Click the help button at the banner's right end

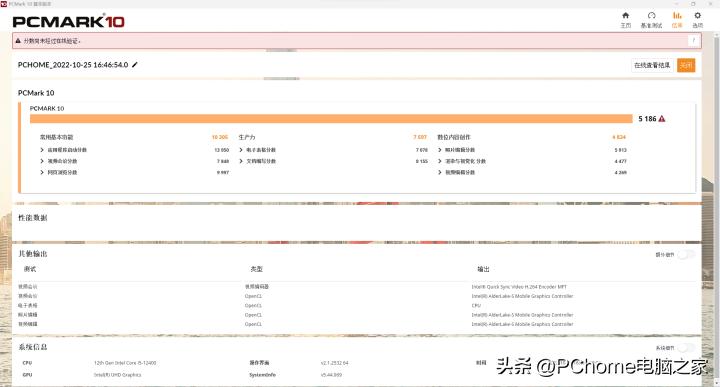tap(693, 40)
